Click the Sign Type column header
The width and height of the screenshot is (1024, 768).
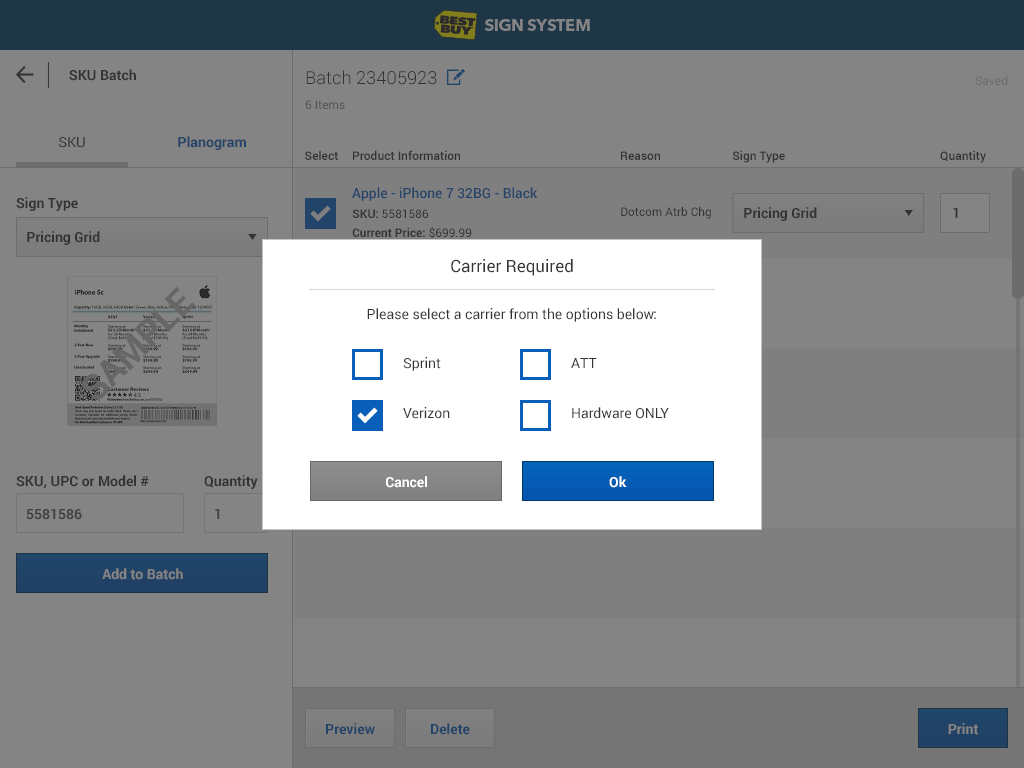coord(758,156)
